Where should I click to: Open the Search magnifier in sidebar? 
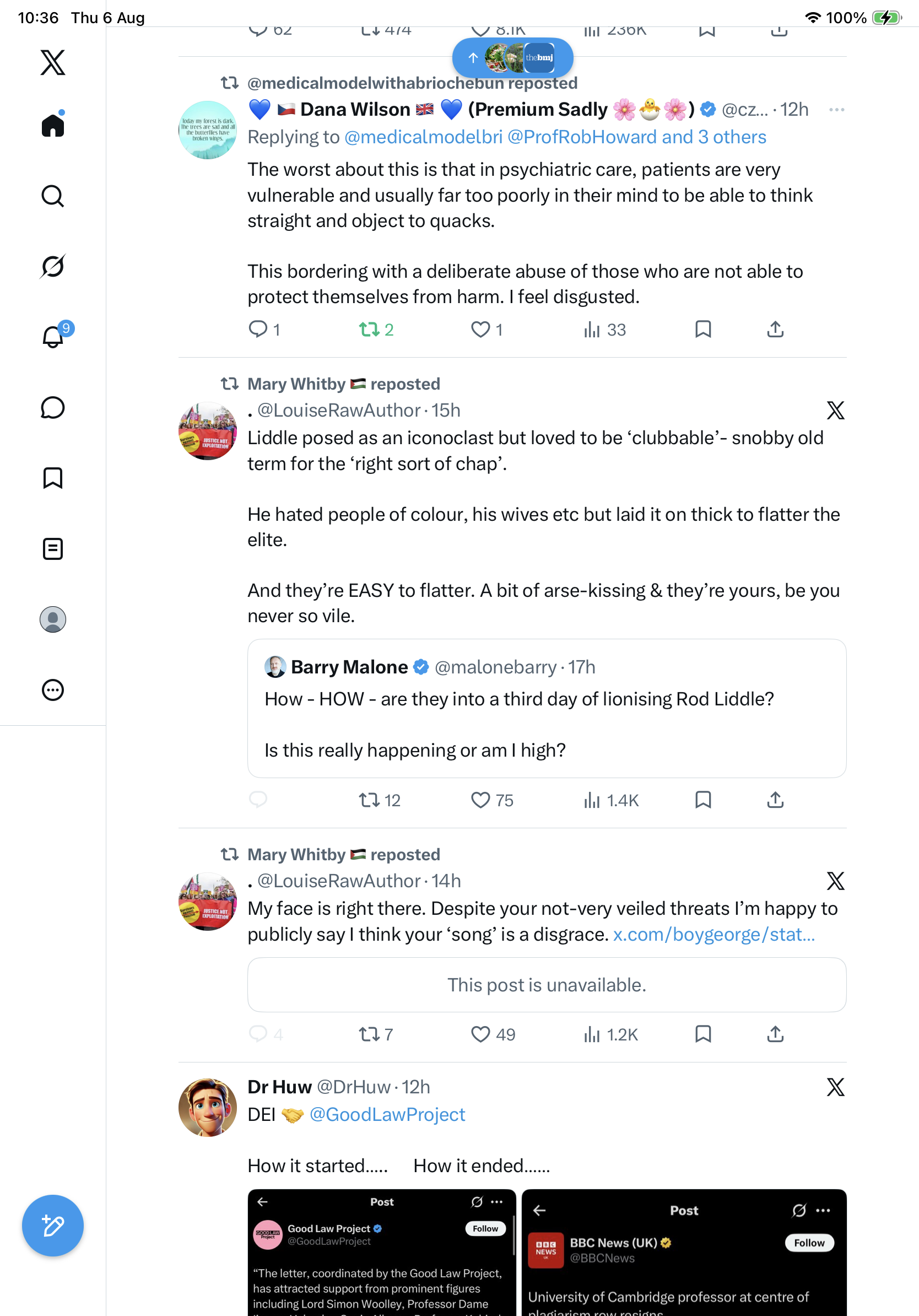tap(53, 196)
